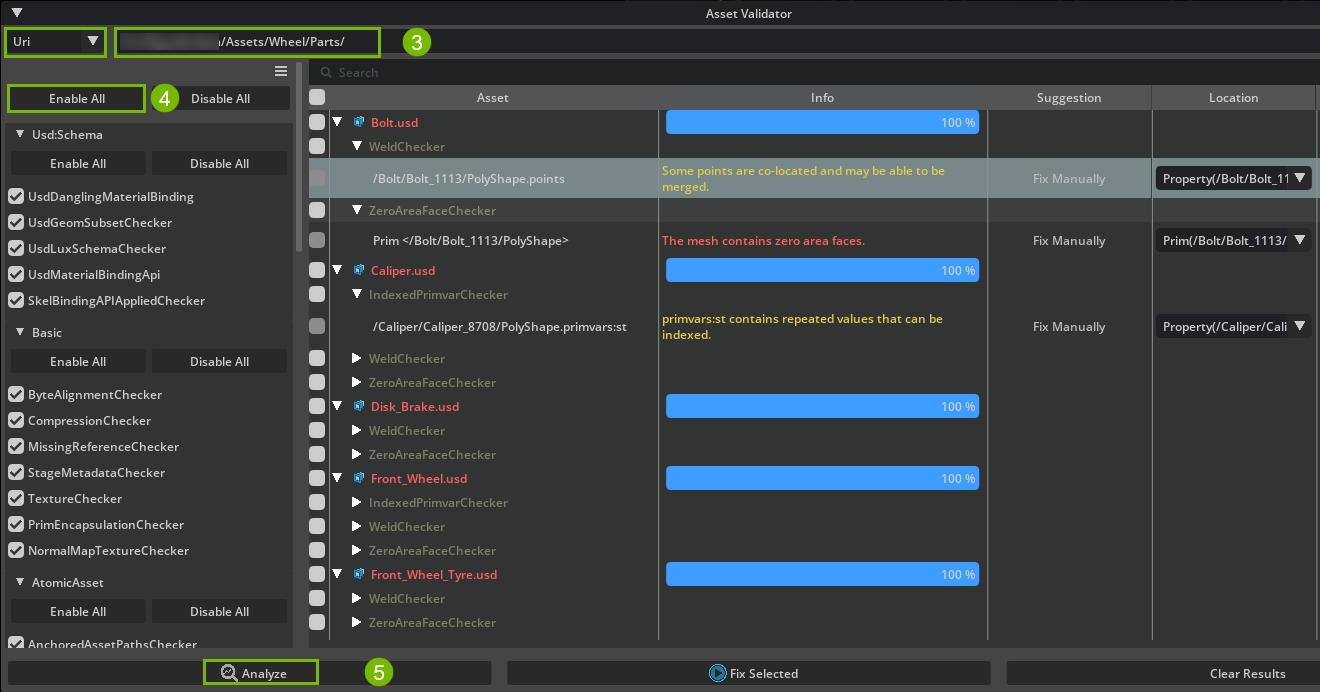
Task: Click the Disk_Brake.usd 100 % progress bar
Action: click(822, 406)
